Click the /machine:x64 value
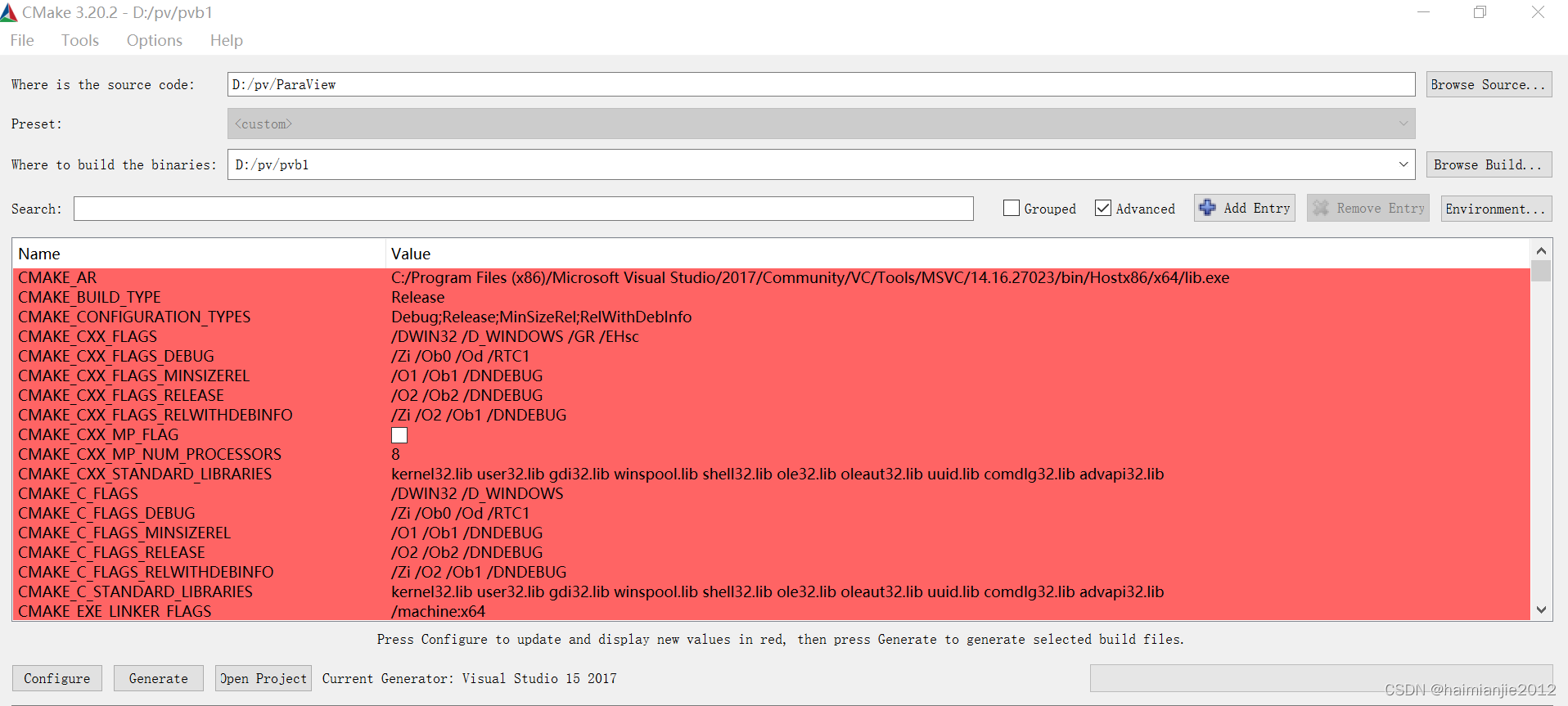The image size is (1568, 706). (438, 612)
